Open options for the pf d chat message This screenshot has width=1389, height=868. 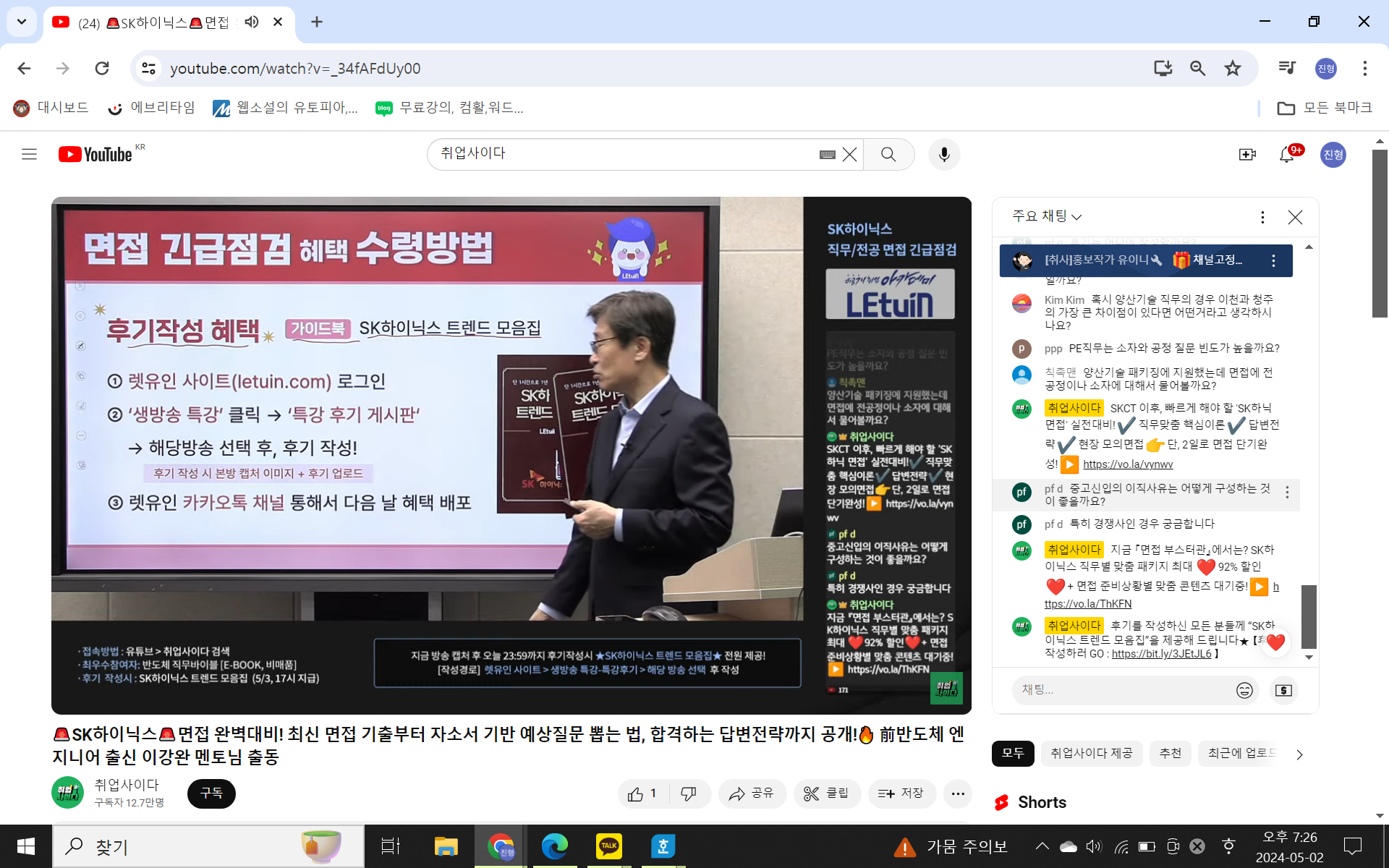tap(1287, 493)
